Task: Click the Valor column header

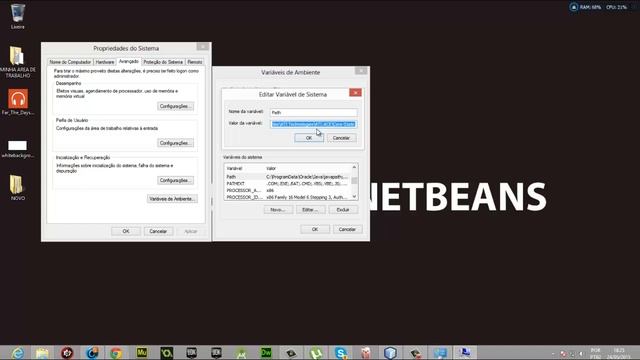Action: point(307,168)
